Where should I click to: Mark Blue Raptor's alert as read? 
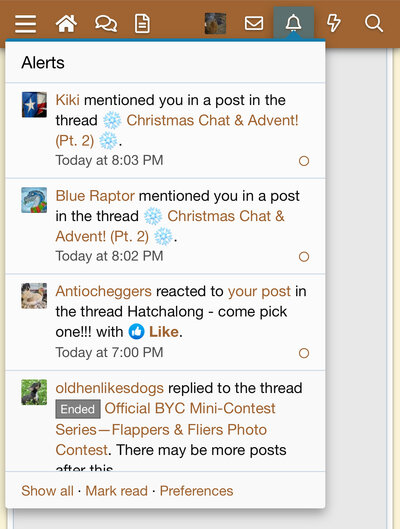coord(304,257)
